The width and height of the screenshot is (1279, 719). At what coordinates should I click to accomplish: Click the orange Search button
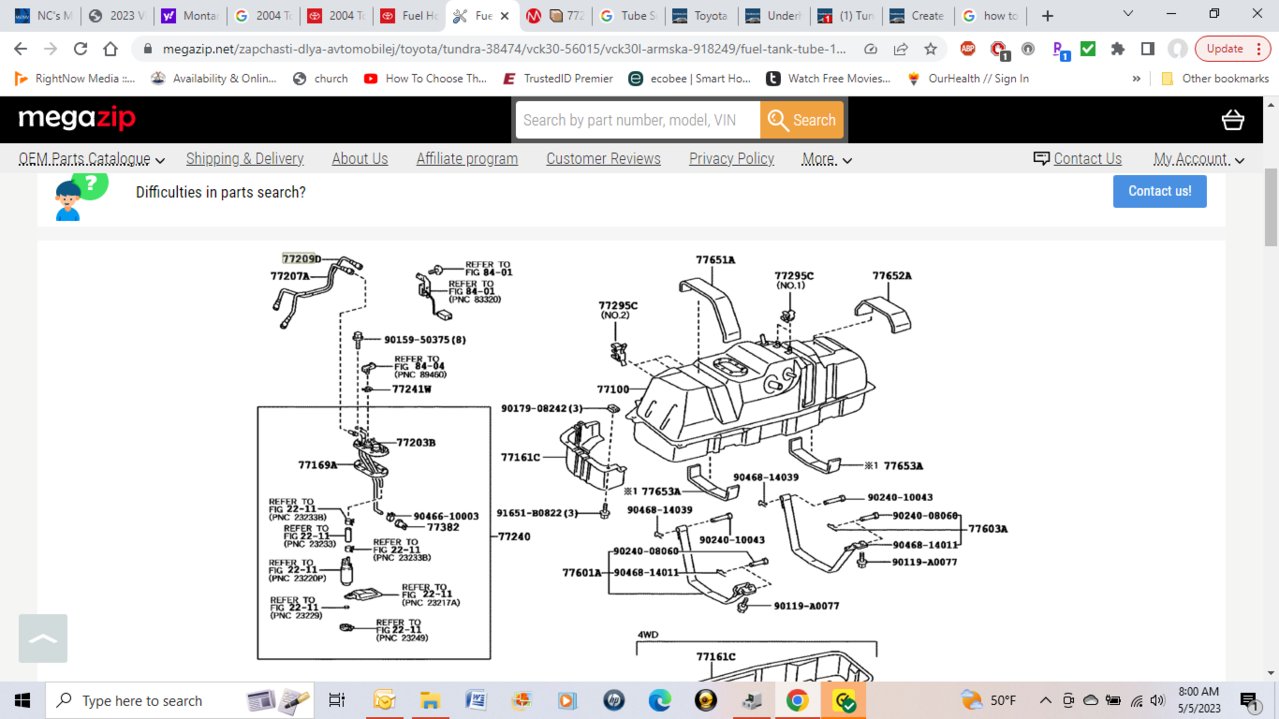802,120
